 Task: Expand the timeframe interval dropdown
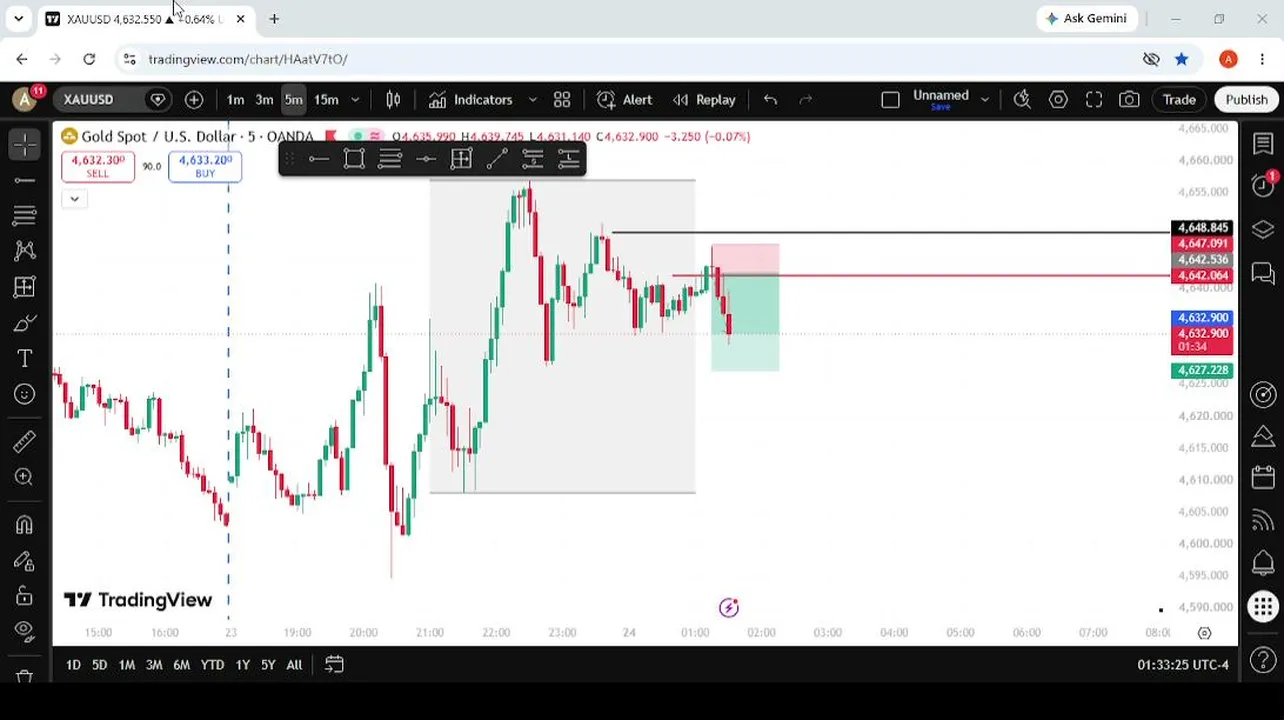click(355, 99)
